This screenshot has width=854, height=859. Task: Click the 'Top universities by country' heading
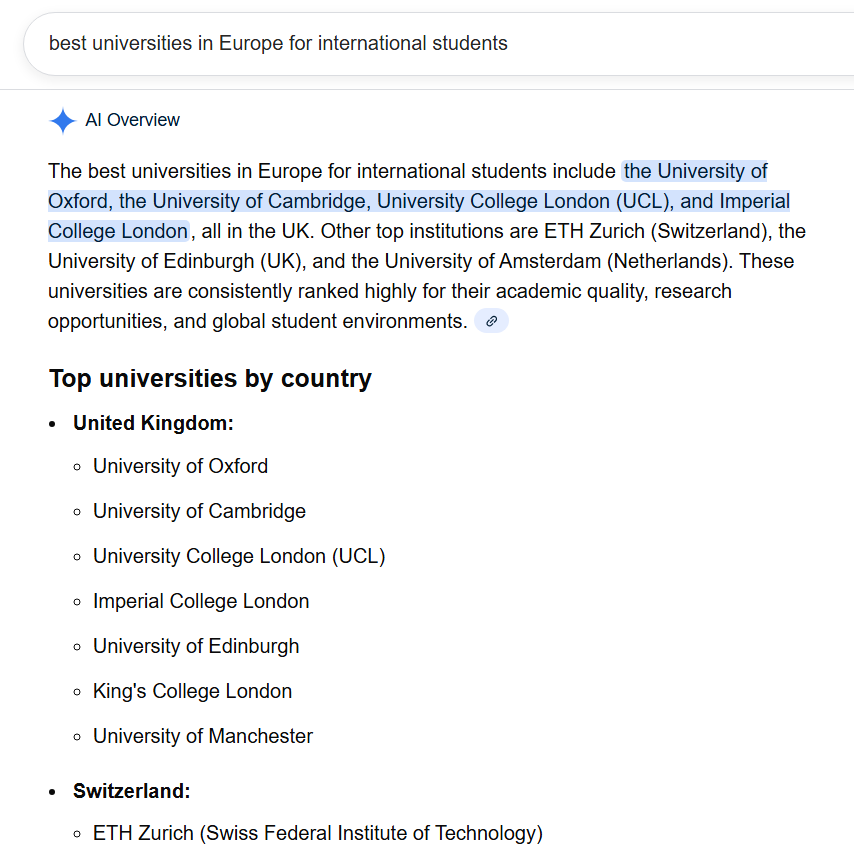pos(210,379)
